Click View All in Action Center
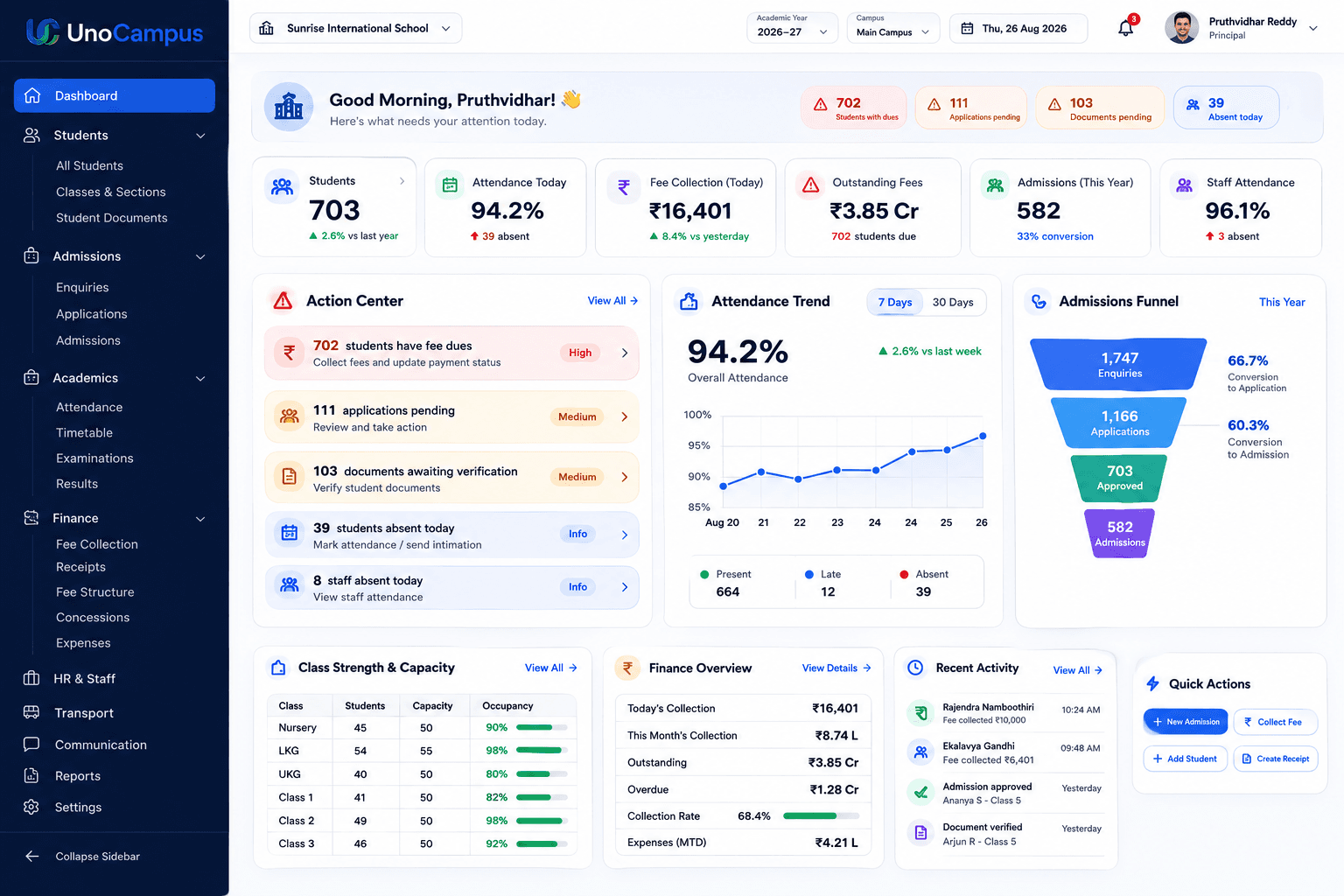The height and width of the screenshot is (896, 1344). pyautogui.click(x=612, y=301)
